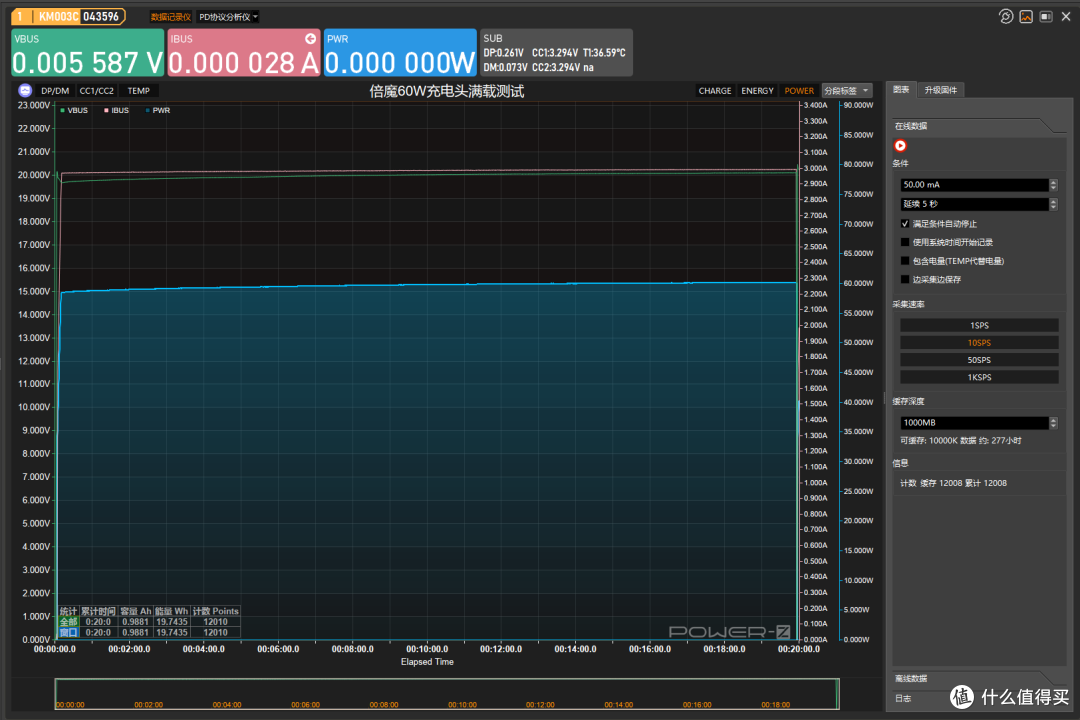Expand the 离线数据 section

pos(911,678)
